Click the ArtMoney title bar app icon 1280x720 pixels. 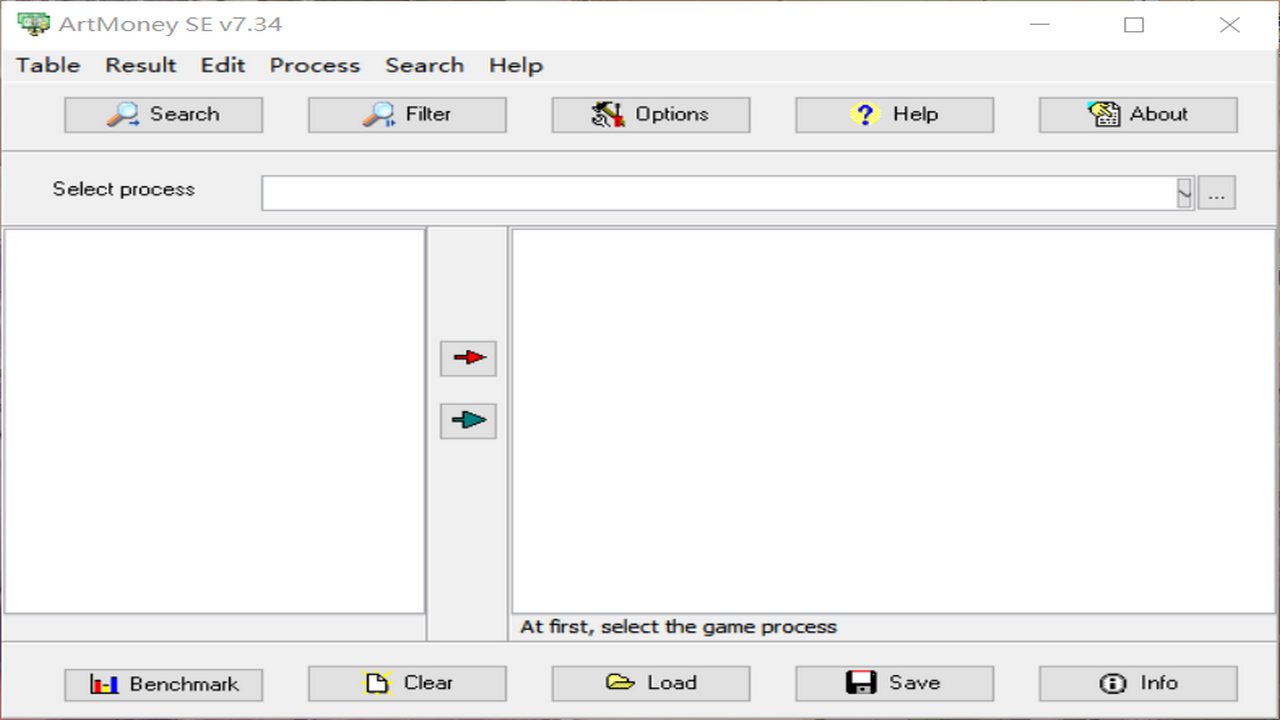coord(33,24)
